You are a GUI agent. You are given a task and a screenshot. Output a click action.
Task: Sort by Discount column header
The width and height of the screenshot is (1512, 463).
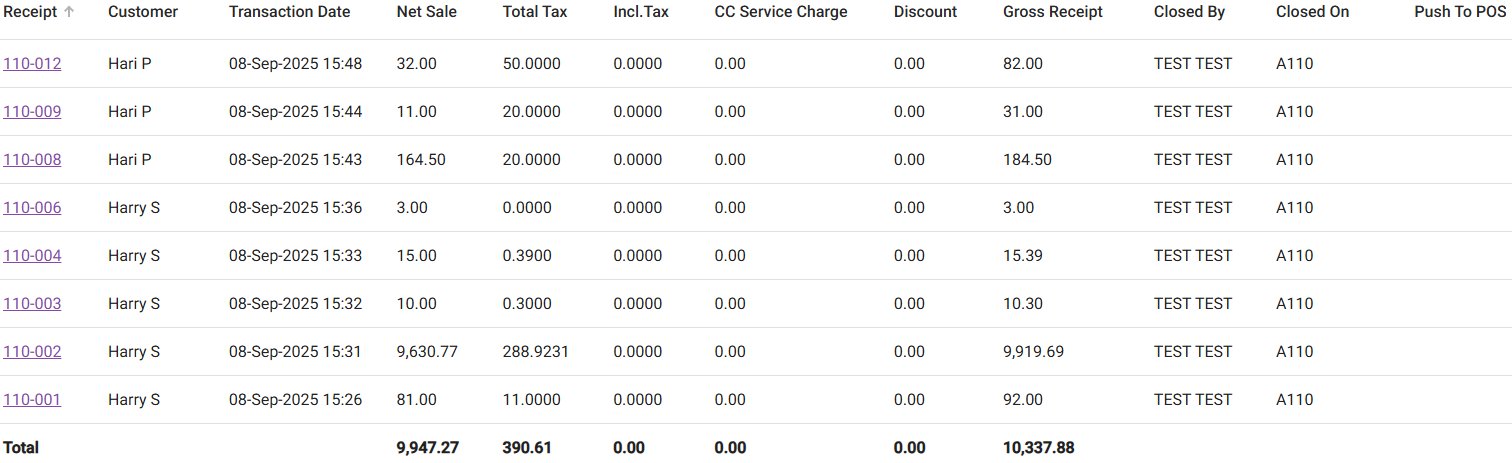925,12
